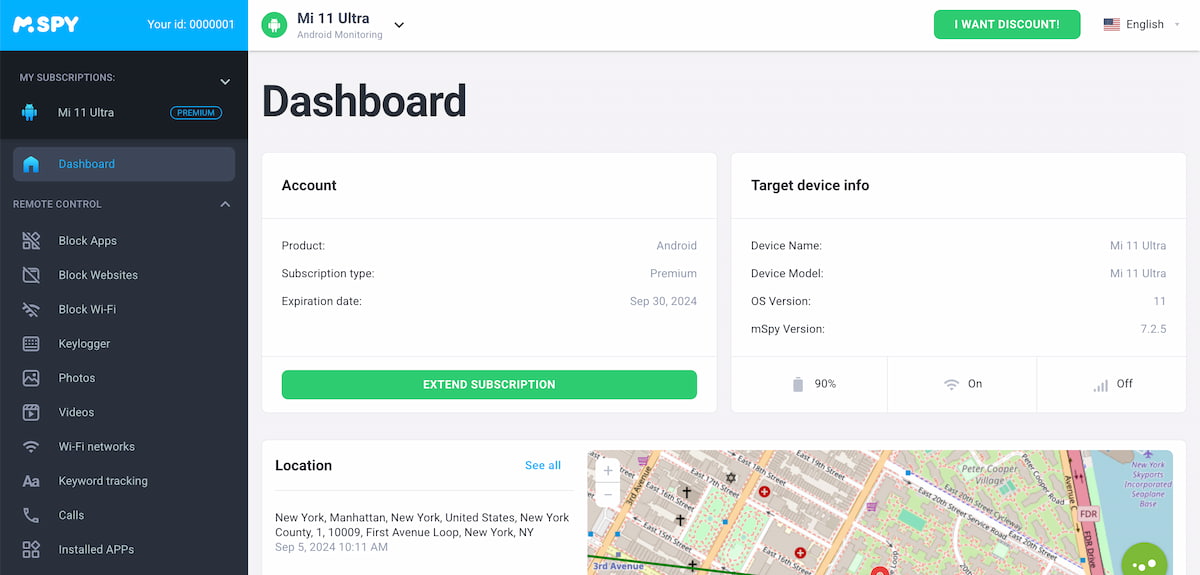Open Wi-Fi networks menu item
Image resolution: width=1200 pixels, height=575 pixels.
(96, 447)
